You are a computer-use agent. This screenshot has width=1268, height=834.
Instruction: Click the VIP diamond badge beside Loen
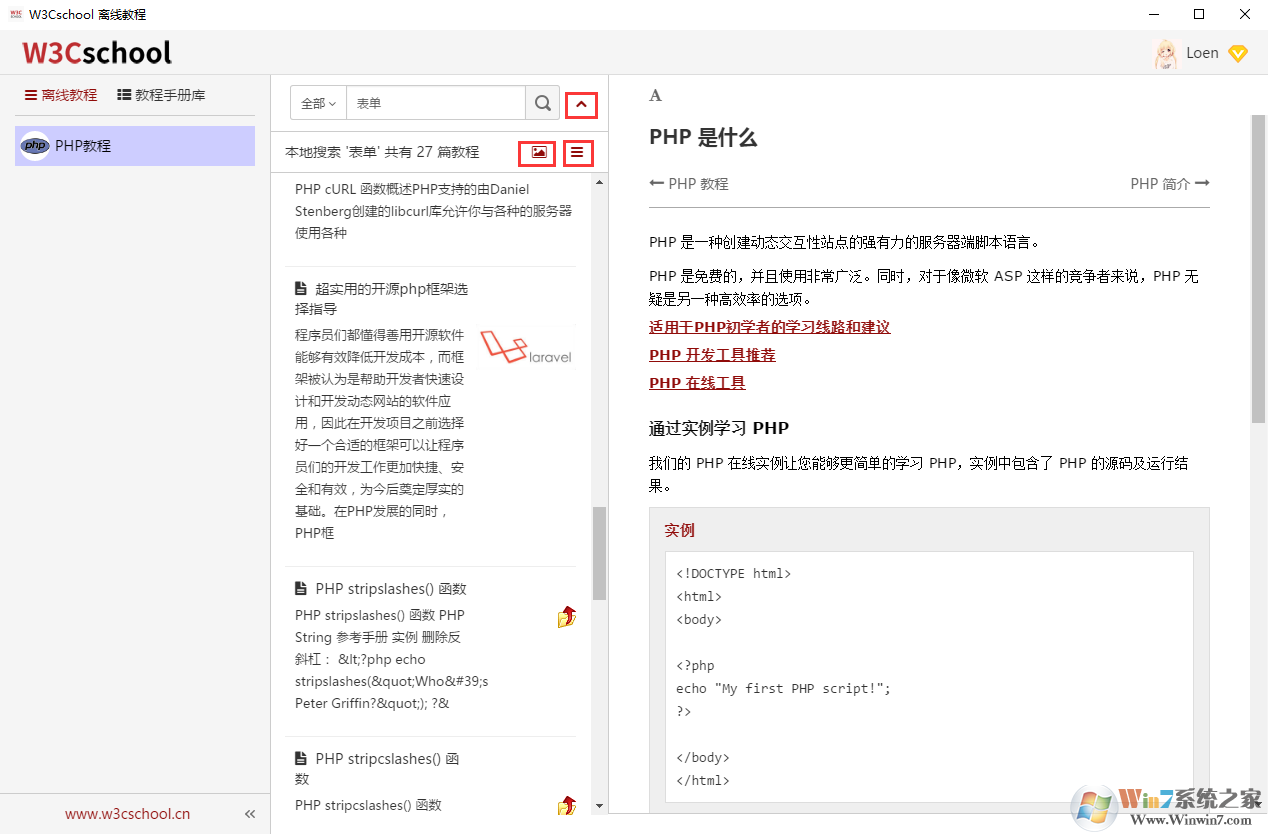tap(1238, 53)
